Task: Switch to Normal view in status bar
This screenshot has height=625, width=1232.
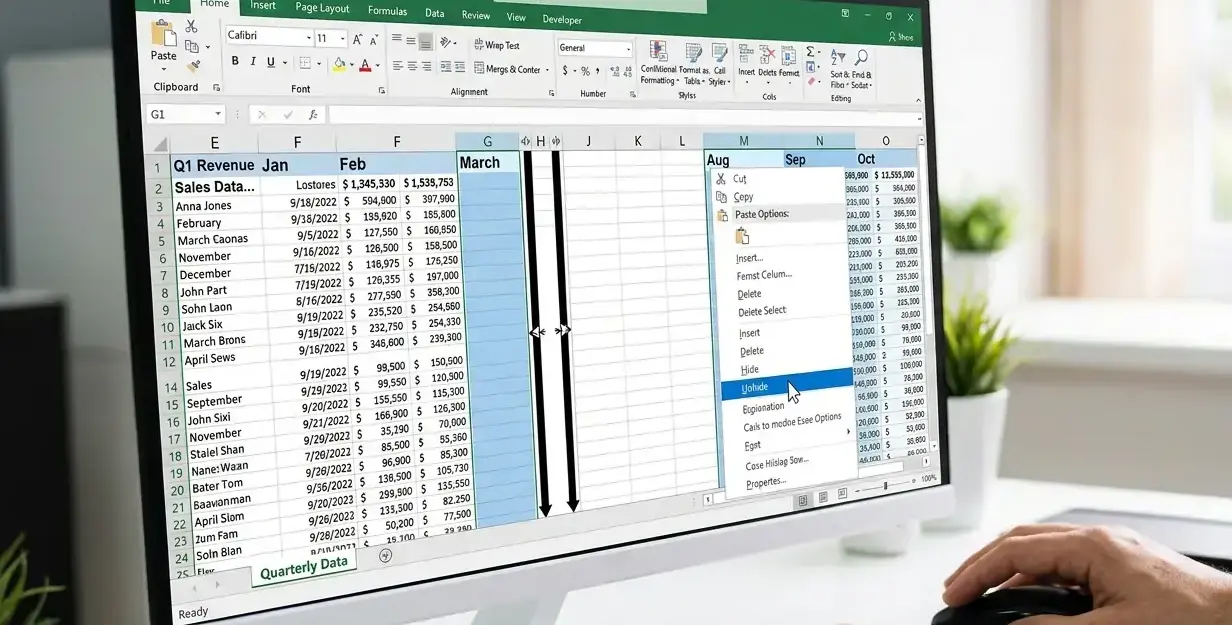Action: [802, 499]
